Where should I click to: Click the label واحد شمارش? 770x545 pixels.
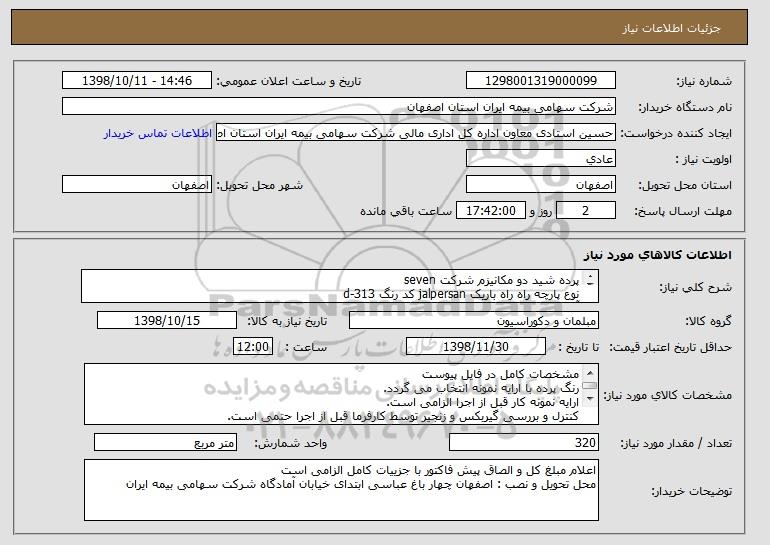(x=290, y=443)
